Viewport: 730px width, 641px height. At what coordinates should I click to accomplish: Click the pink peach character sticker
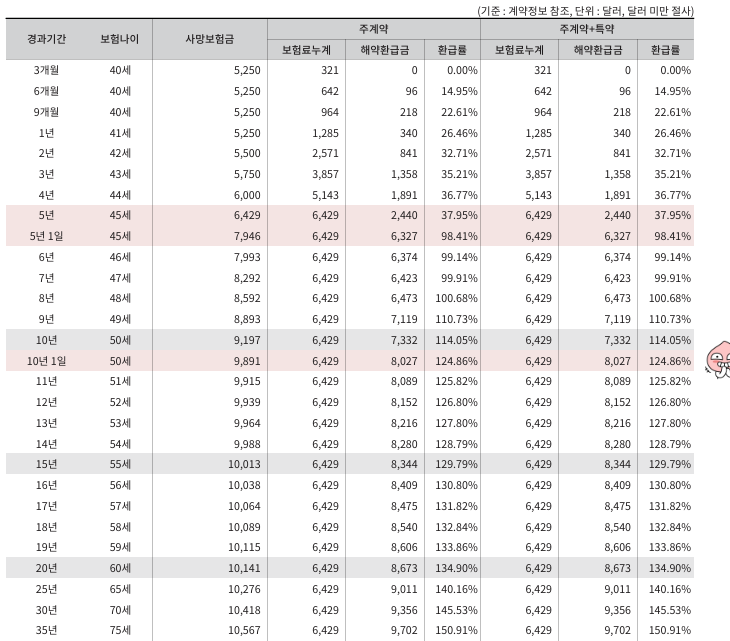coord(718,361)
